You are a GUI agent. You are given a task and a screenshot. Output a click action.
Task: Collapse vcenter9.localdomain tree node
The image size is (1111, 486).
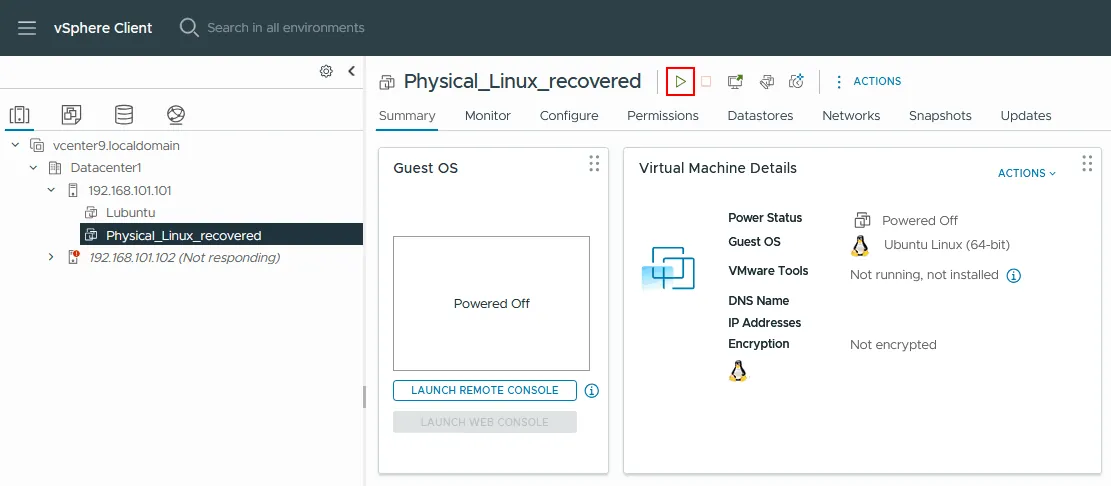click(x=16, y=145)
